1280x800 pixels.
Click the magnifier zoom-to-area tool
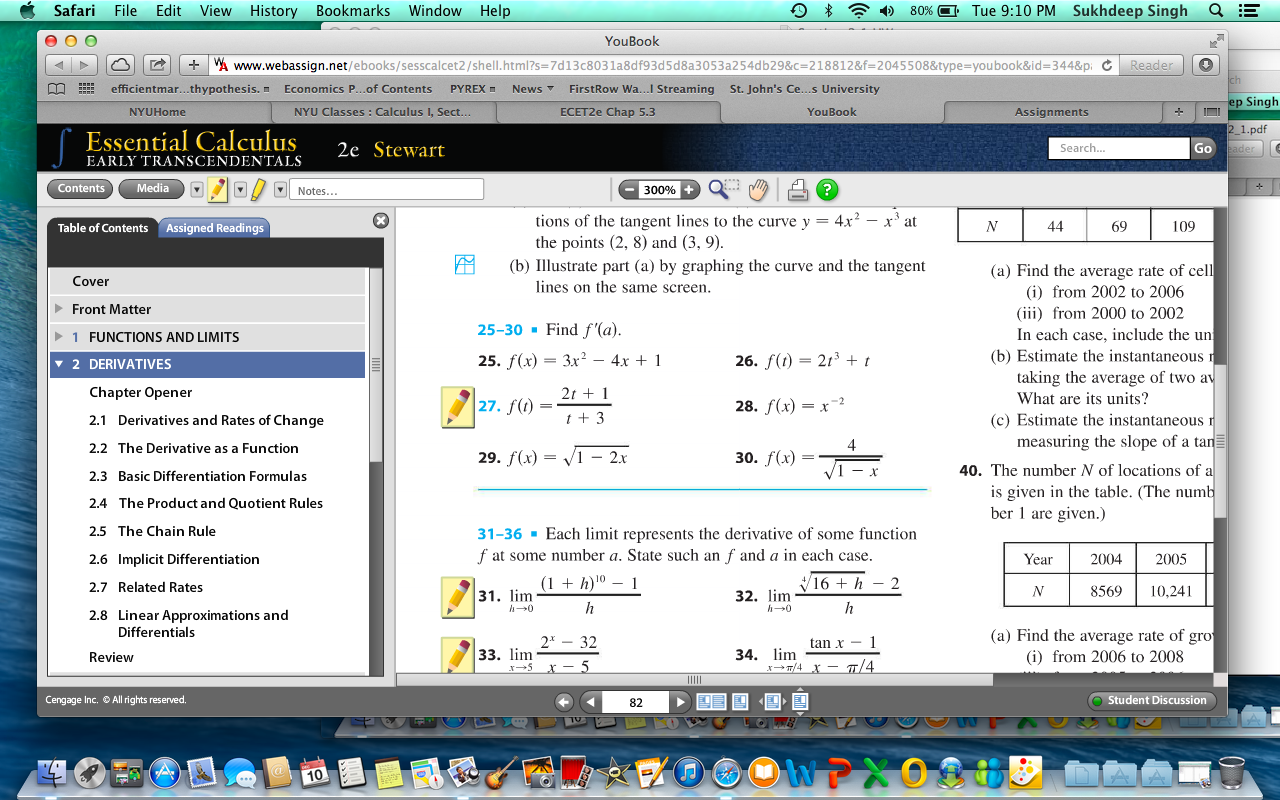[724, 189]
